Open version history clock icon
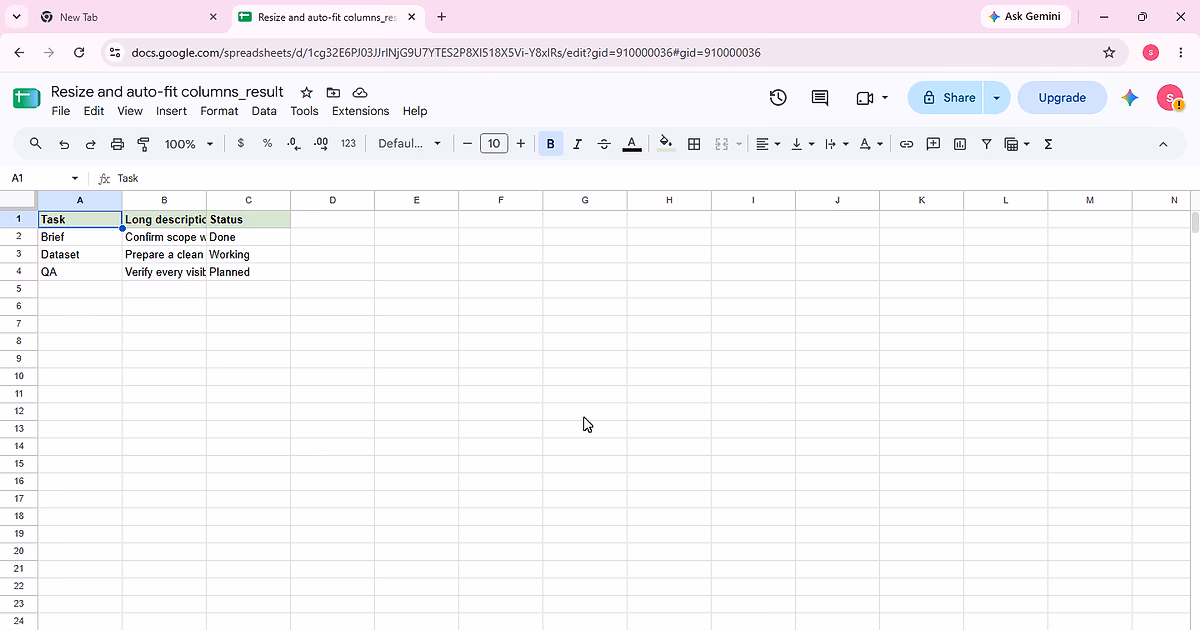 click(x=778, y=97)
